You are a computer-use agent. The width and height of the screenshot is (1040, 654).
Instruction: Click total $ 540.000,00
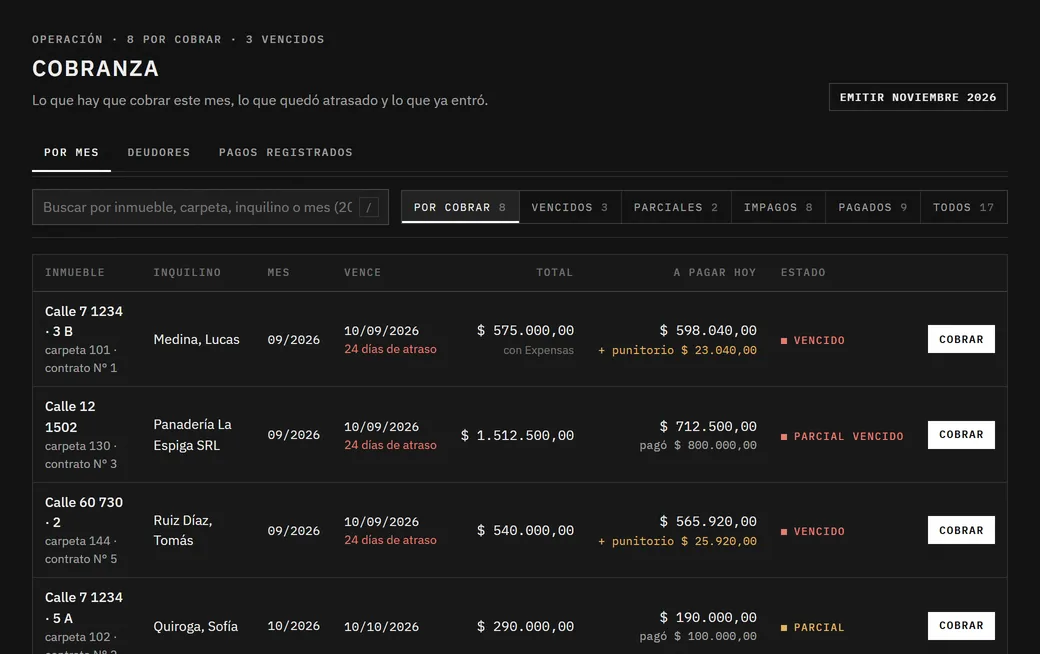525,531
